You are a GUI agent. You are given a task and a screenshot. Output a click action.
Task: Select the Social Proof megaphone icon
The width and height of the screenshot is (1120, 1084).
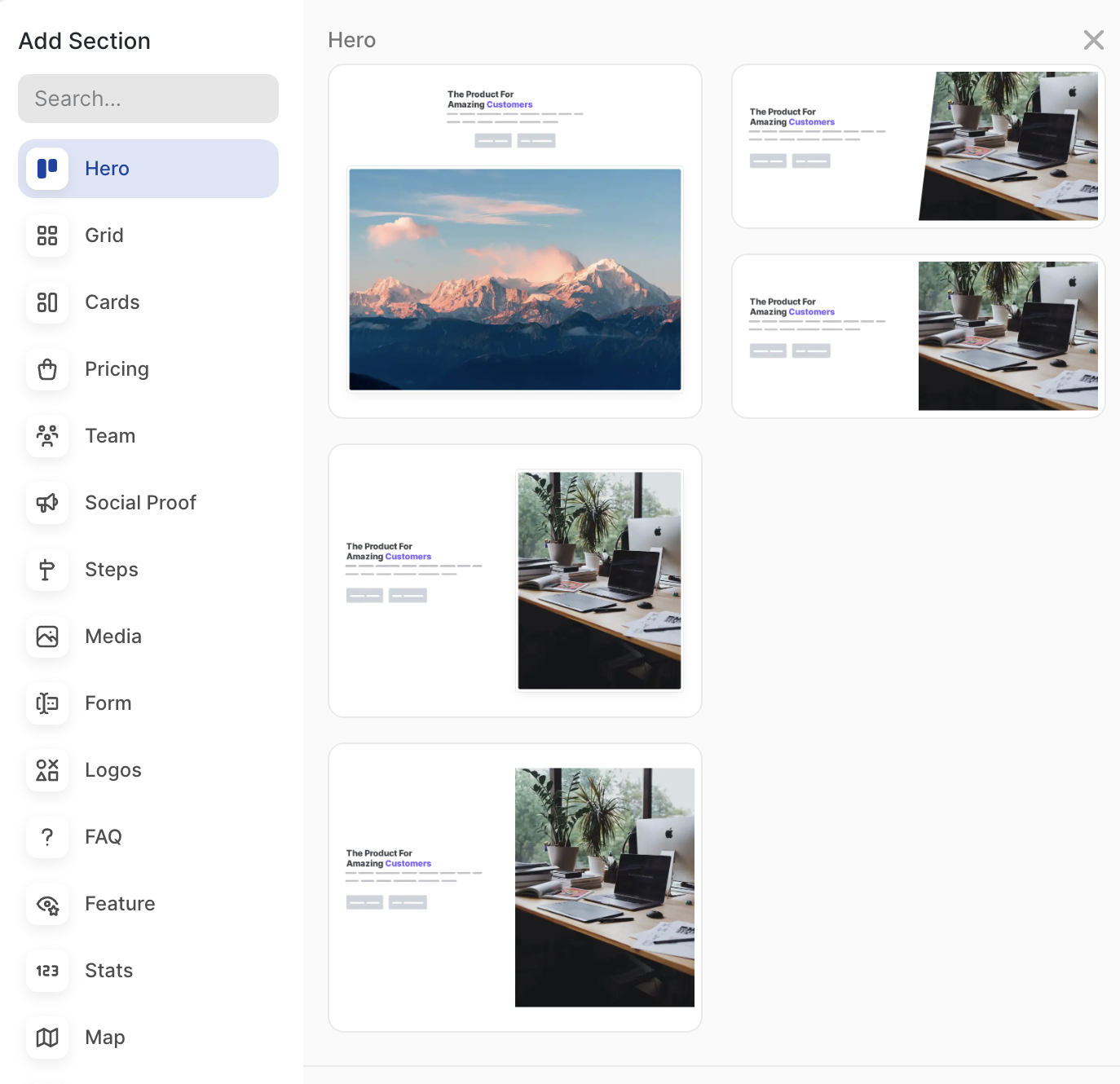coord(47,503)
